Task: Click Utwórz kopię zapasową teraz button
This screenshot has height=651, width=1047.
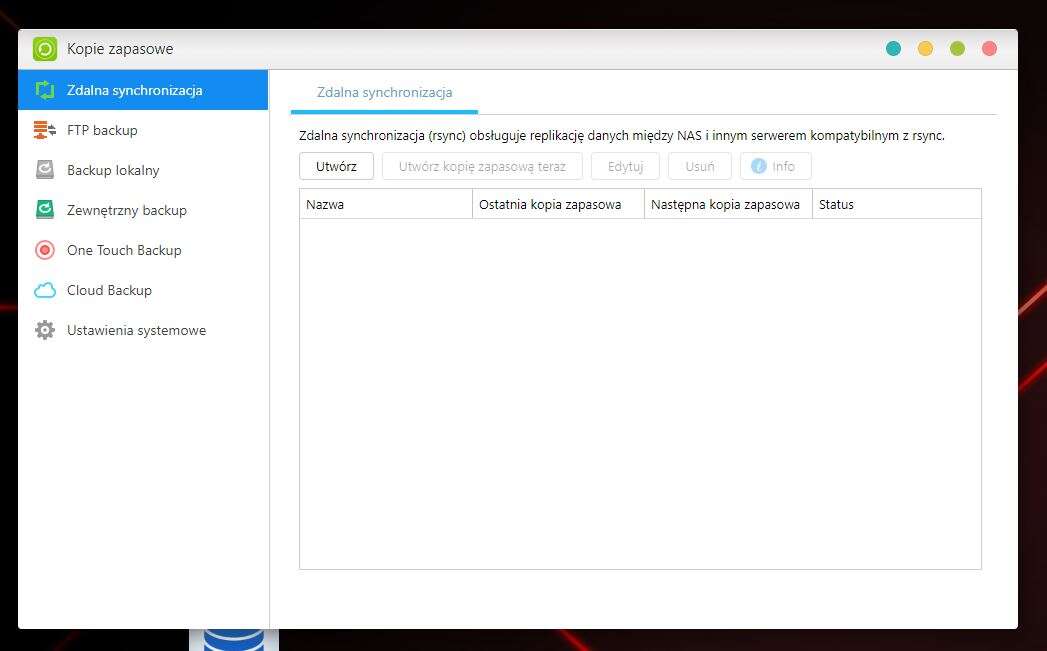Action: 482,167
